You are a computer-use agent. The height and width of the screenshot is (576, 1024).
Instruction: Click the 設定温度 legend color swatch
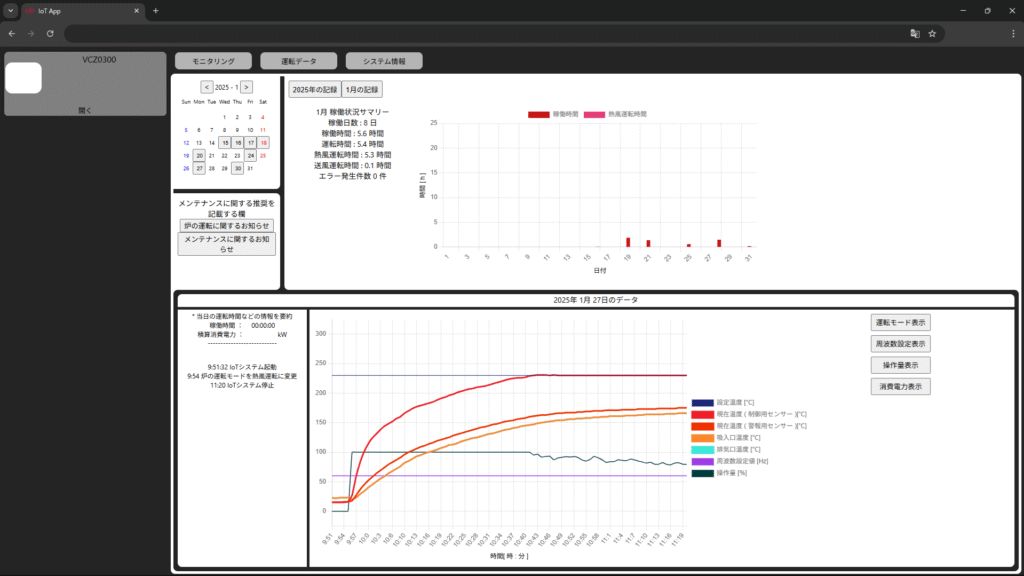[702, 403]
